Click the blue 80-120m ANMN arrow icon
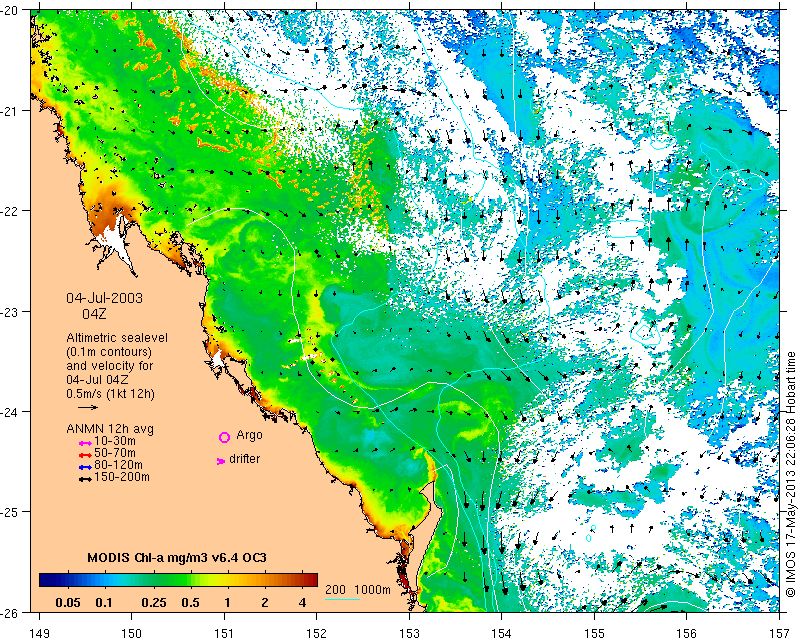The image size is (800, 640). [85, 467]
